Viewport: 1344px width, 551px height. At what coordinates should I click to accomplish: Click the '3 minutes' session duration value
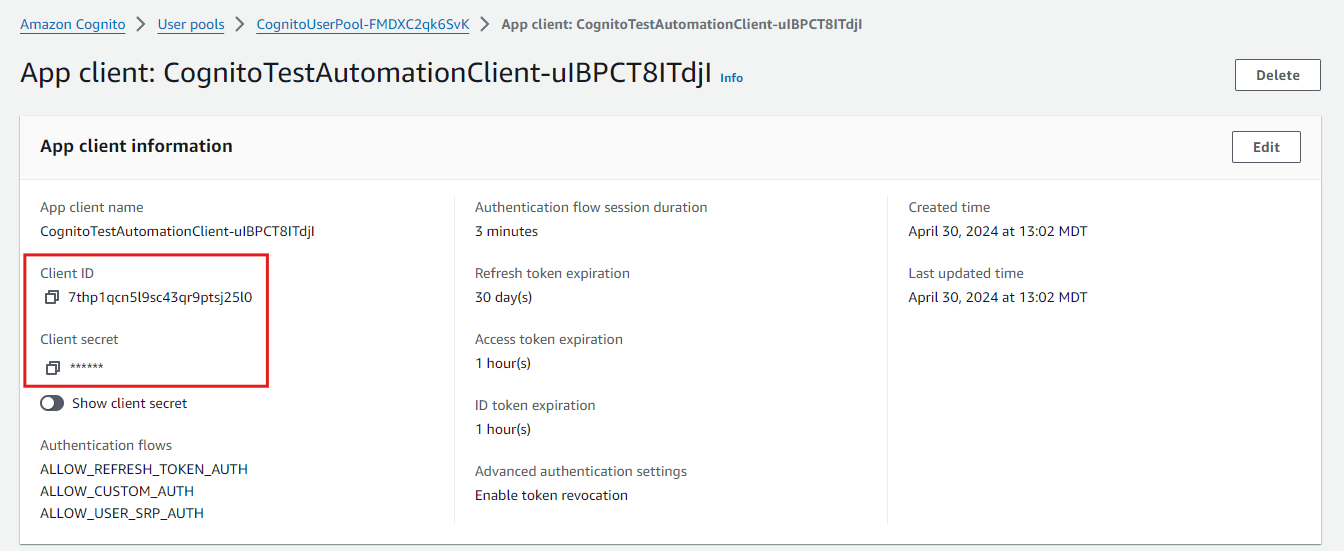(506, 231)
